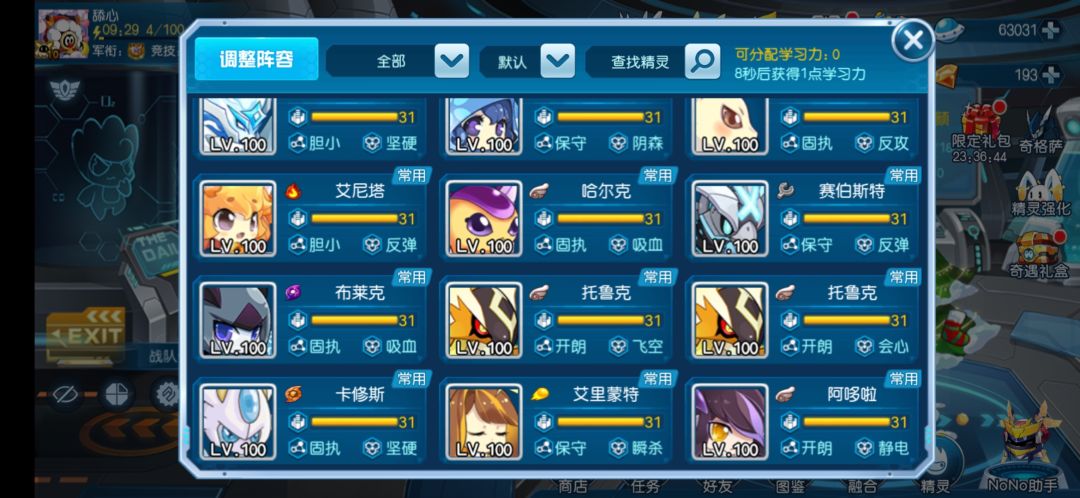Click the 调整阵容 button

click(256, 59)
